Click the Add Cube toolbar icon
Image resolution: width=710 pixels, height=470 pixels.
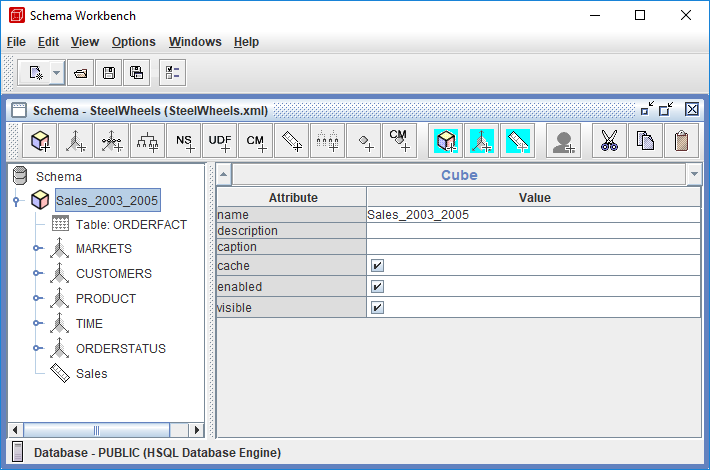tap(41, 141)
